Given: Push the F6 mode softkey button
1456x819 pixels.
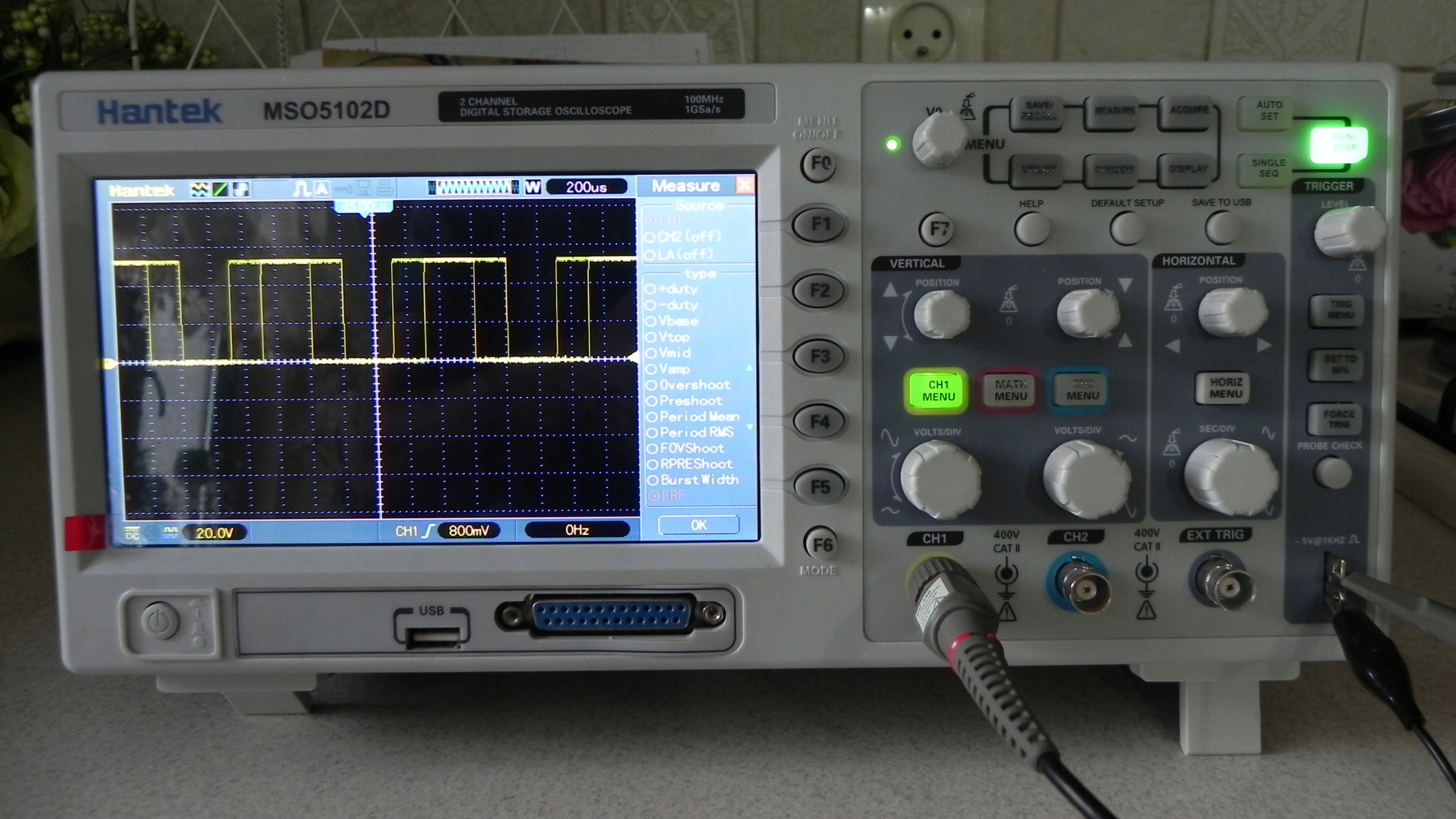Looking at the screenshot, I should (822, 545).
